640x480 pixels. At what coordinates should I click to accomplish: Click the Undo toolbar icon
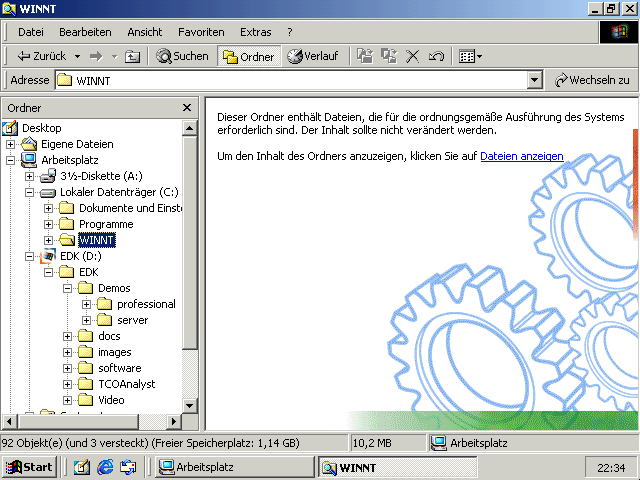pos(436,56)
